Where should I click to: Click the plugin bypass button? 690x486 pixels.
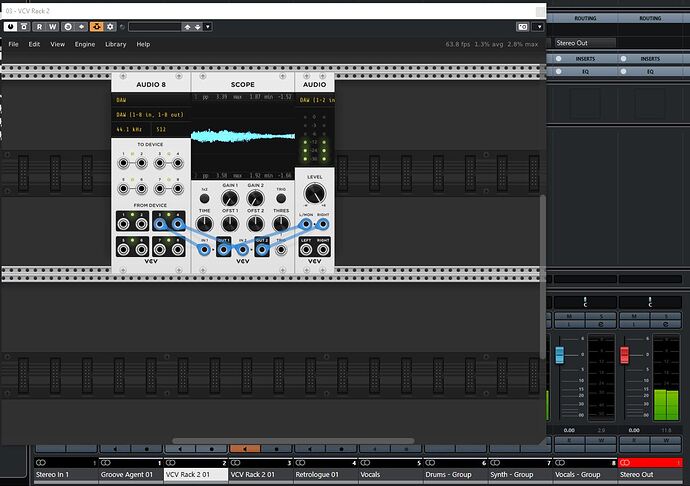tap(24, 27)
